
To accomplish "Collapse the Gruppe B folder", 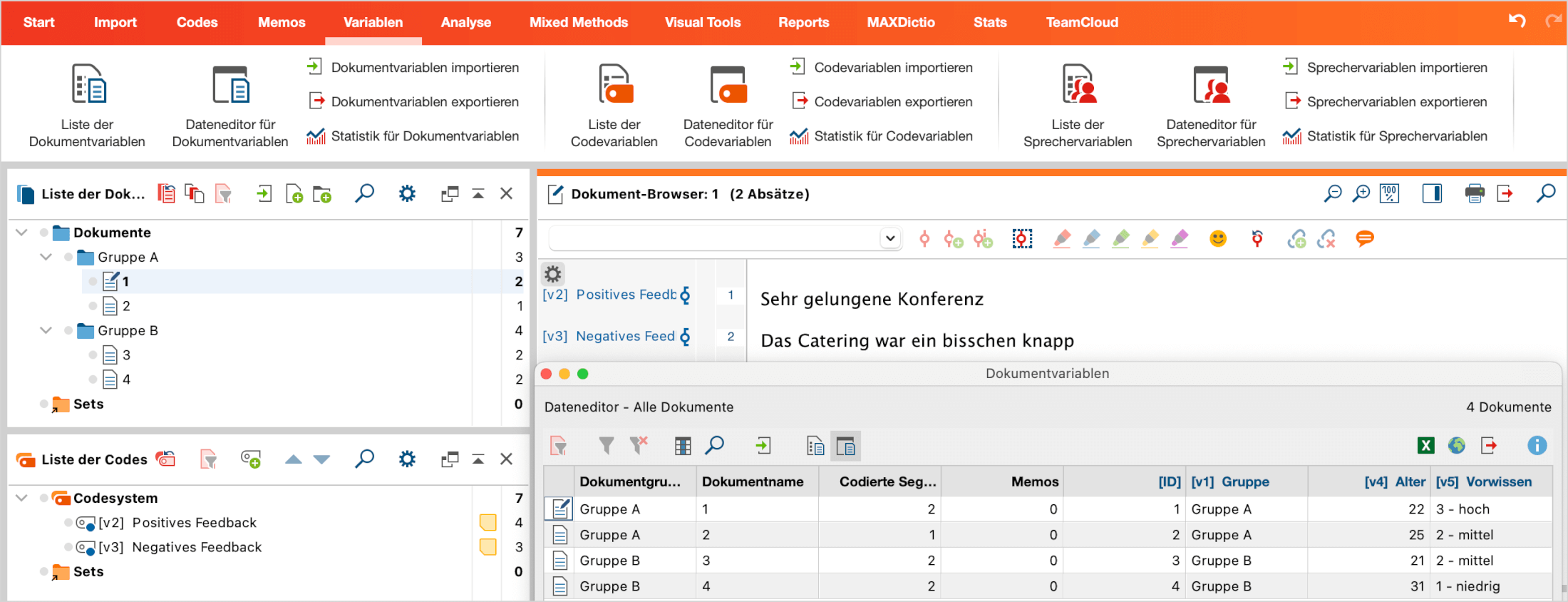I will coord(46,330).
